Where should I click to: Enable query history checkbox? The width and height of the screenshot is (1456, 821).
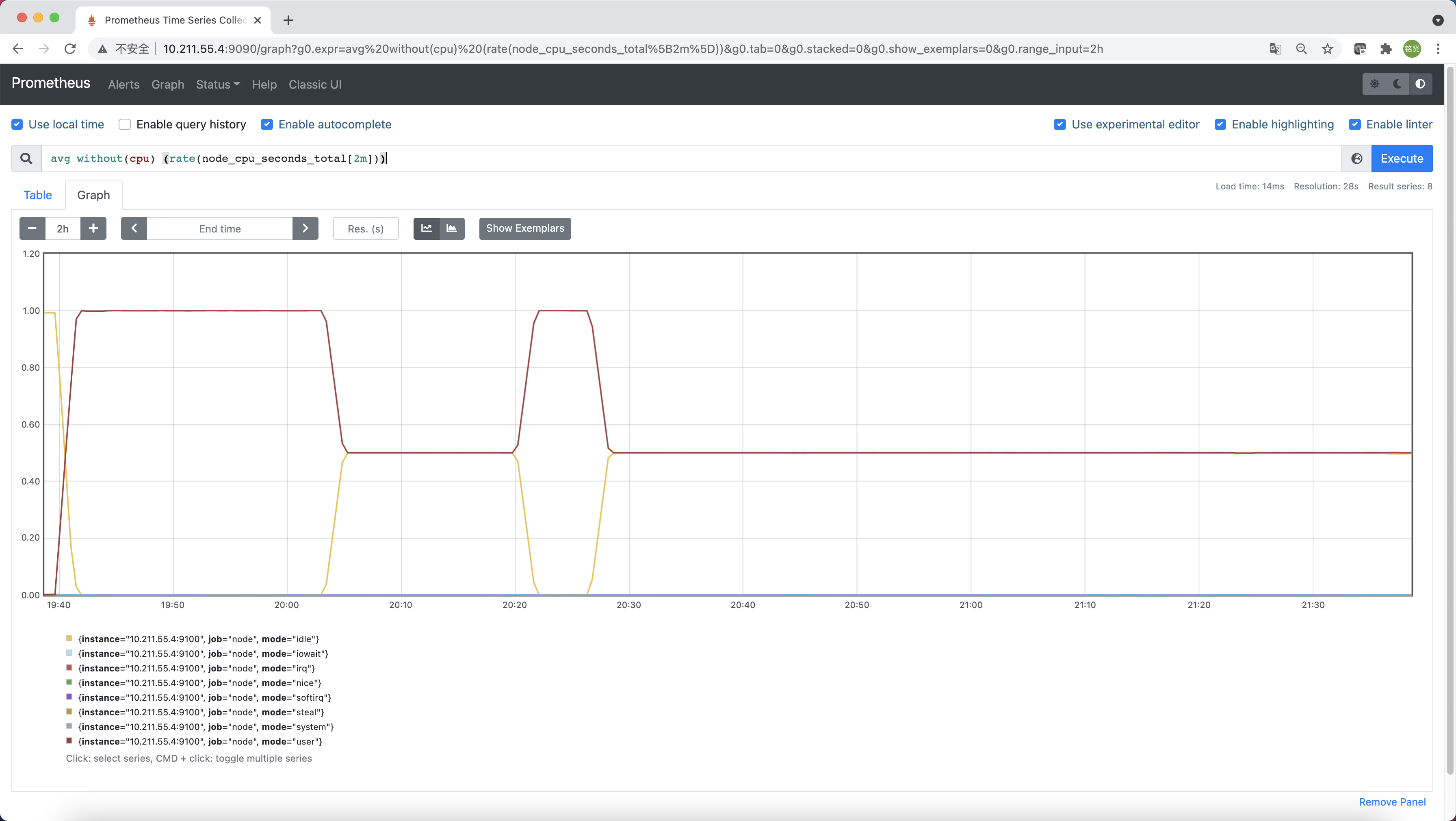(125, 124)
